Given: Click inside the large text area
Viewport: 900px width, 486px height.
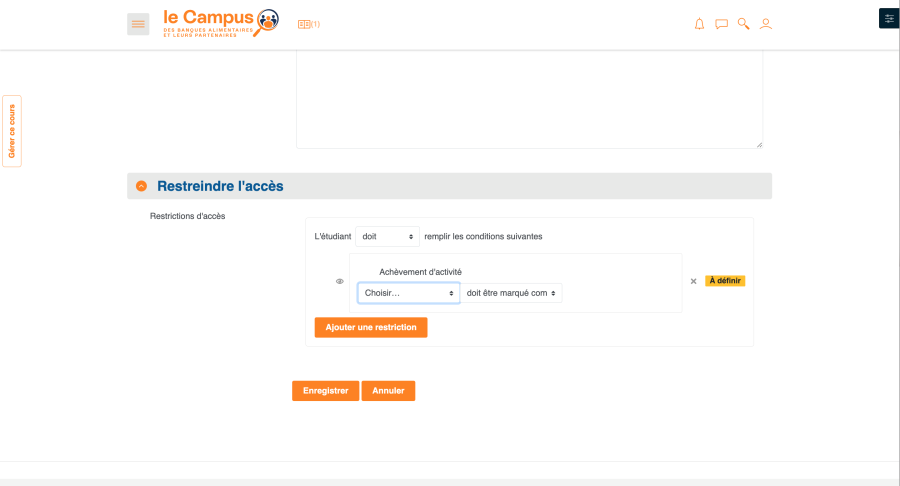Looking at the screenshot, I should (529, 100).
